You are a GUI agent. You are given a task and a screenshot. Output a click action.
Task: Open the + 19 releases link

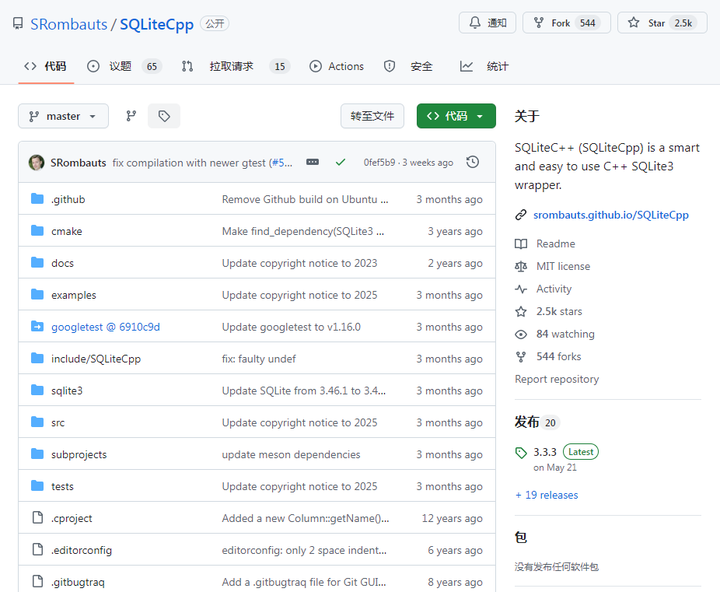(546, 495)
